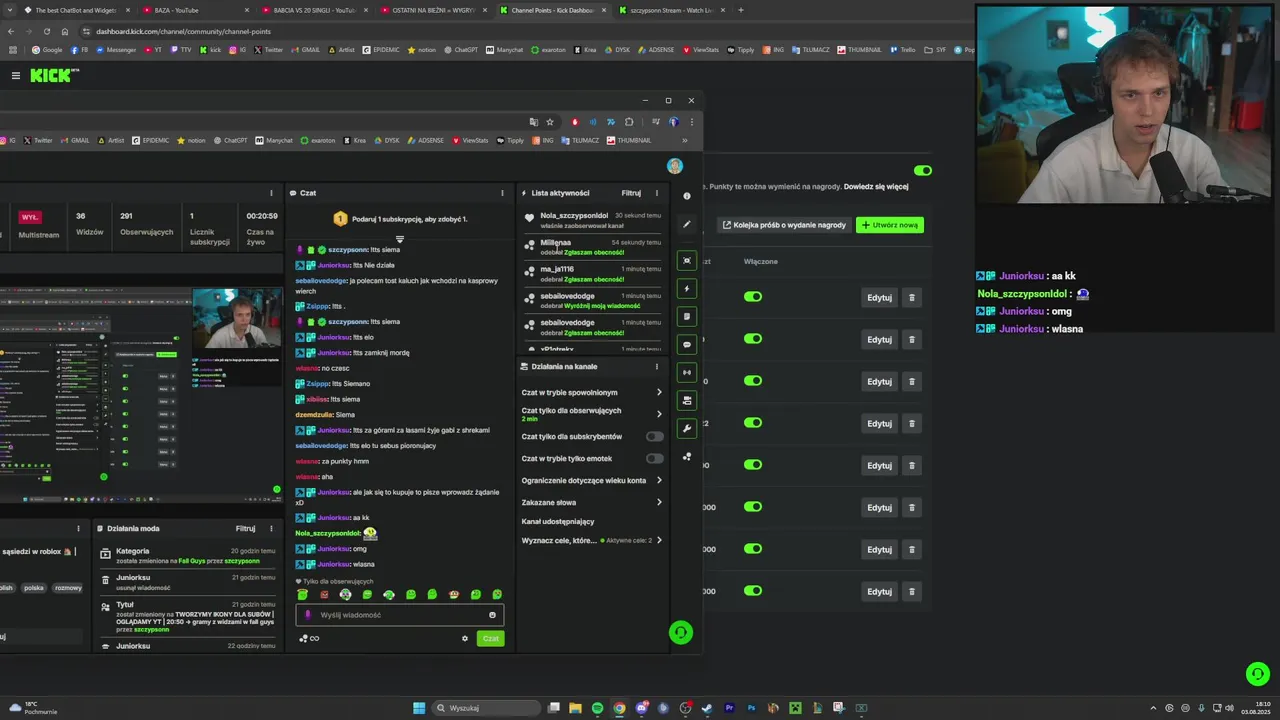This screenshot has height=720, width=1280.
Task: Toggle the last reward's enabled switch
Action: 753,591
